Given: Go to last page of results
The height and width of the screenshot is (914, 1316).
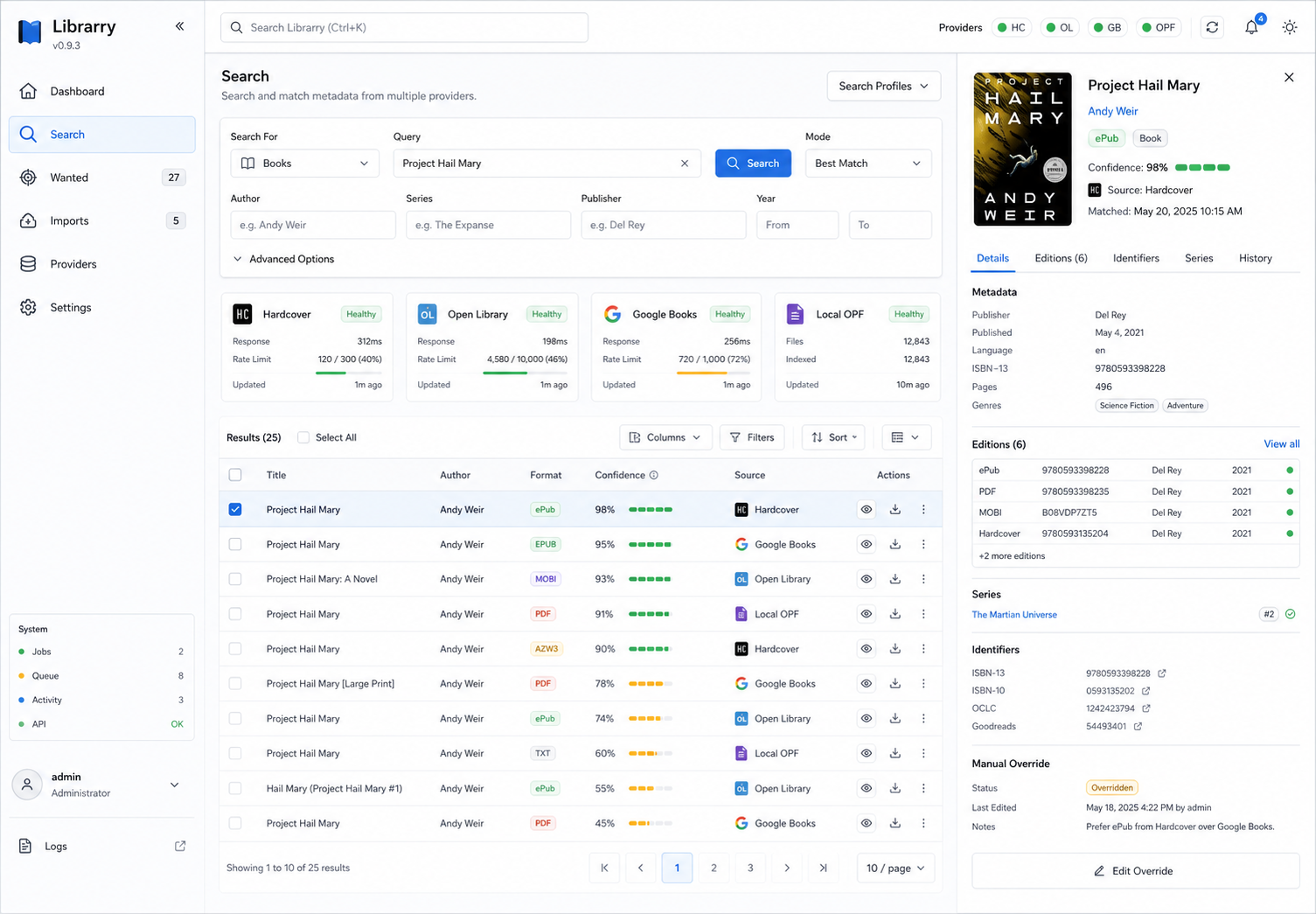Looking at the screenshot, I should click(823, 868).
